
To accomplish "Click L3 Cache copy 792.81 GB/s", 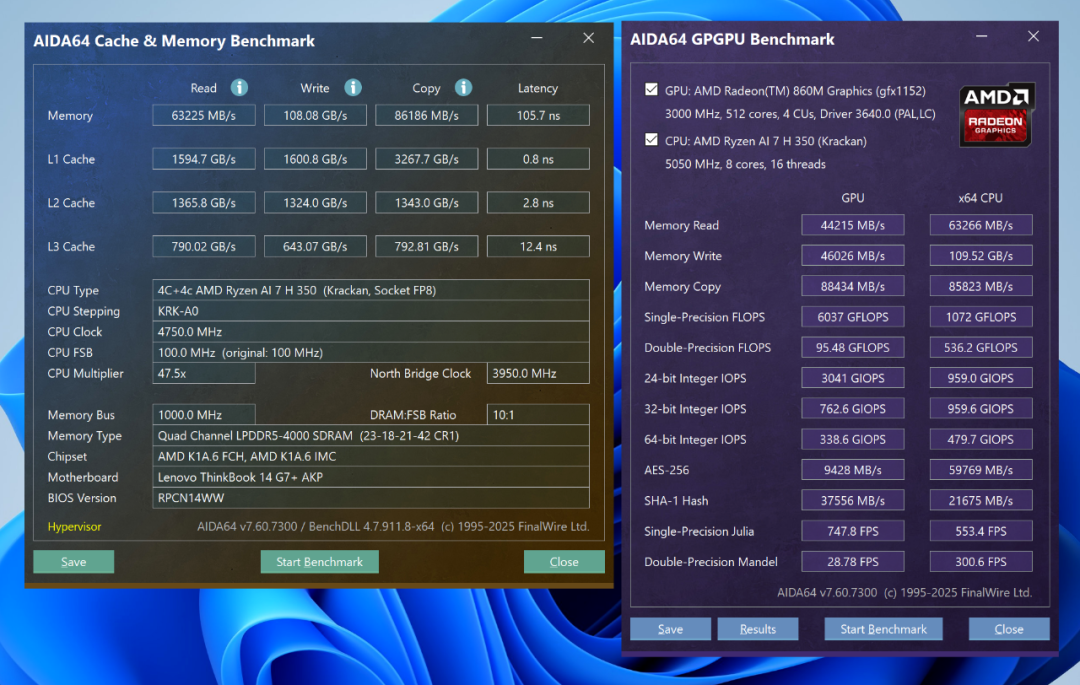I will [426, 246].
